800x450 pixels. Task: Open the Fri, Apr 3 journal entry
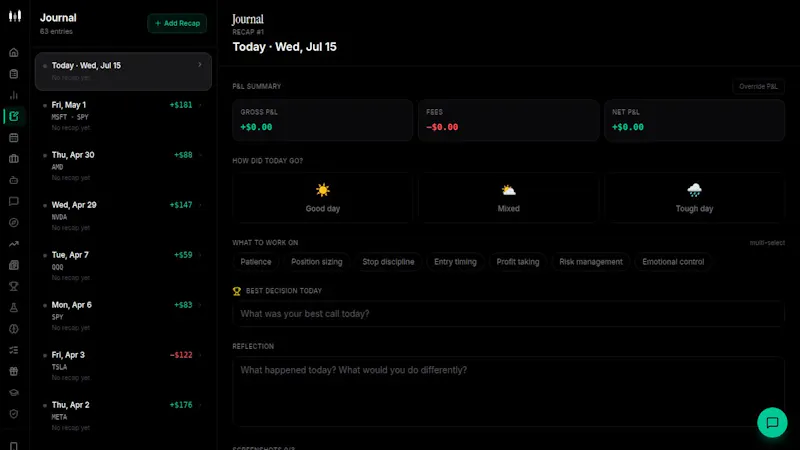point(123,366)
